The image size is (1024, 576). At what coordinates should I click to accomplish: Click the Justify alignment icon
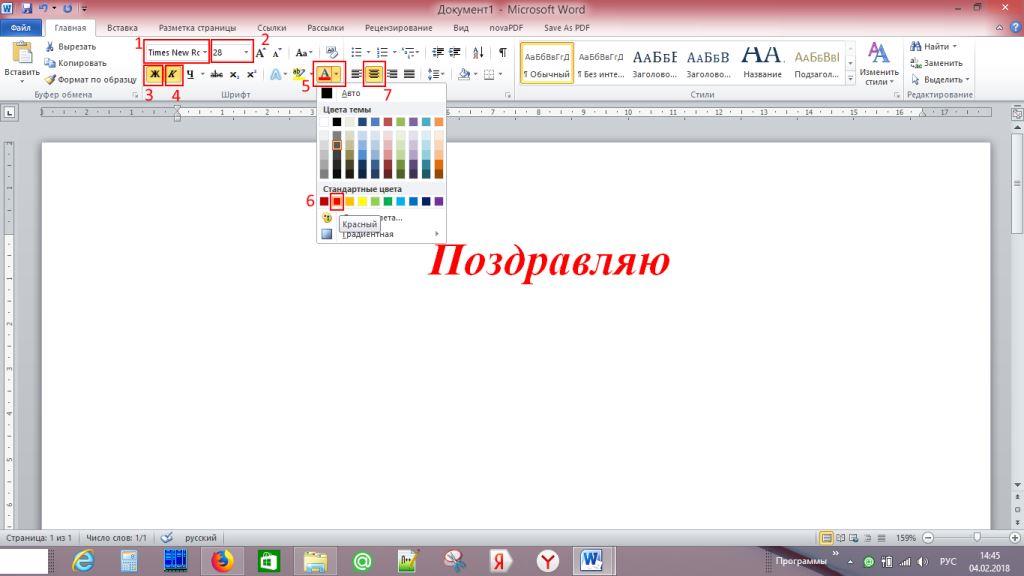point(409,74)
